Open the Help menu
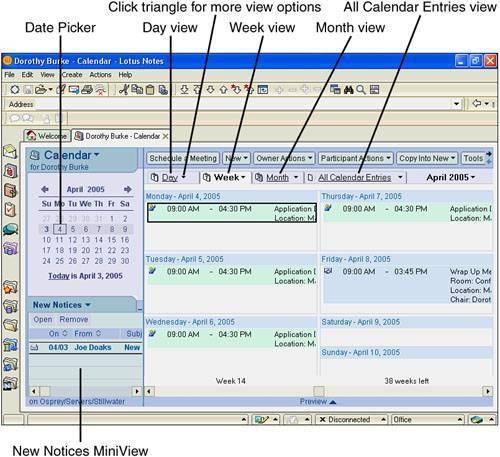Image resolution: width=500 pixels, height=457 pixels. pos(125,75)
